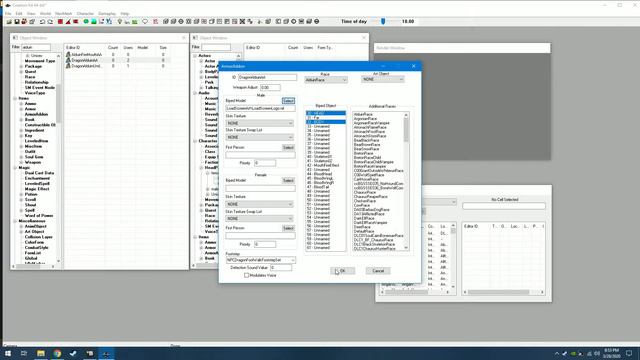Click the open-folder icon in the main toolbar
This screenshot has height=360, width=640.
coord(9,21)
